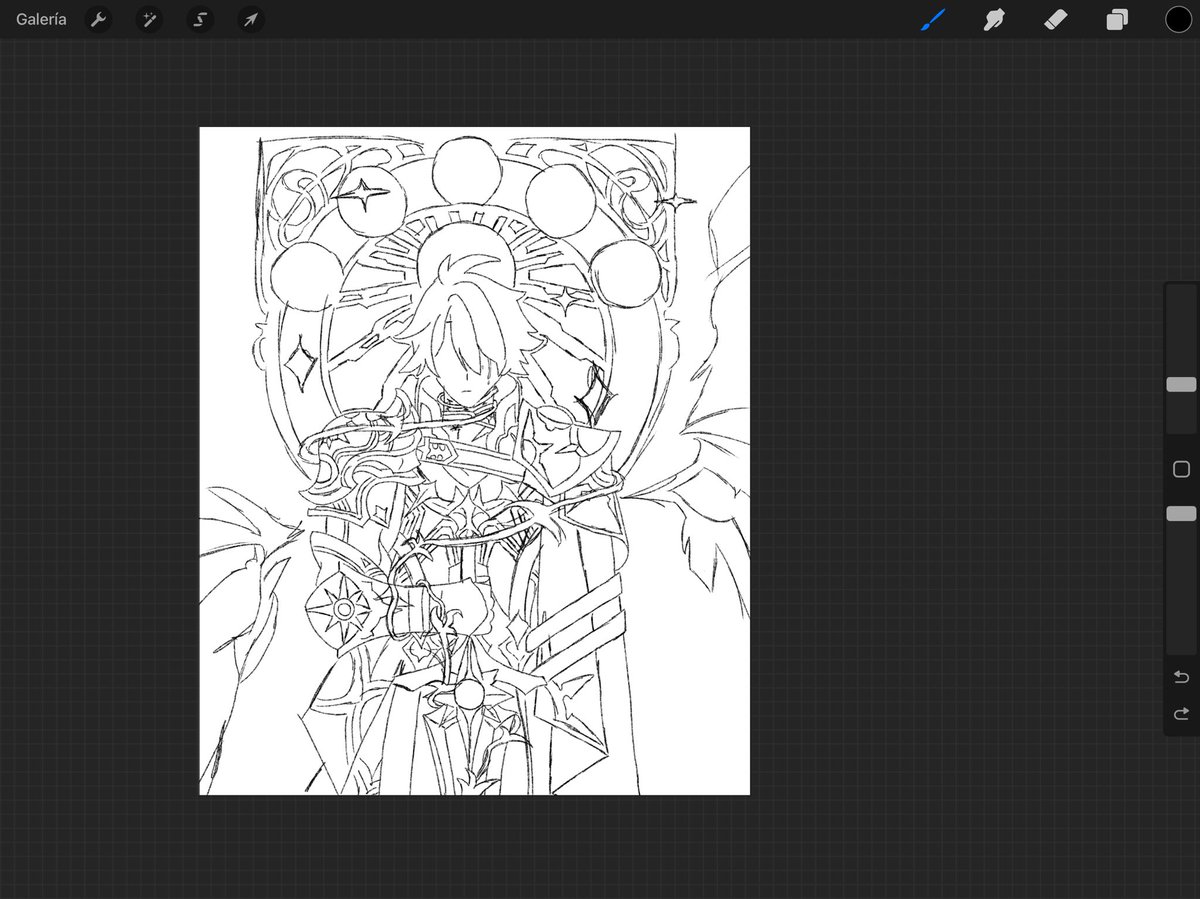
Task: Open the color panel via the black swatch
Action: [x=1179, y=19]
